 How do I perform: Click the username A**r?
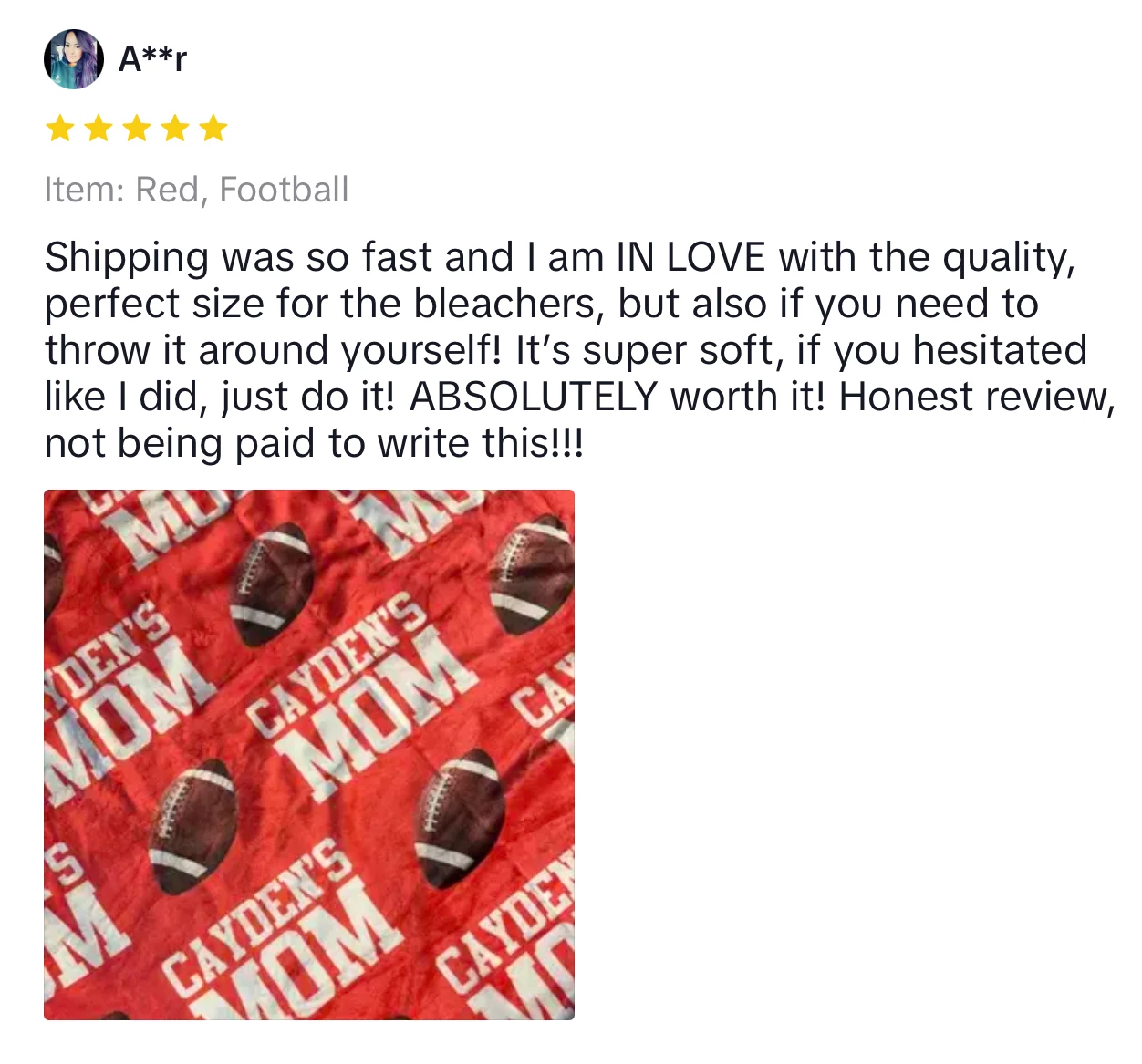click(x=153, y=59)
